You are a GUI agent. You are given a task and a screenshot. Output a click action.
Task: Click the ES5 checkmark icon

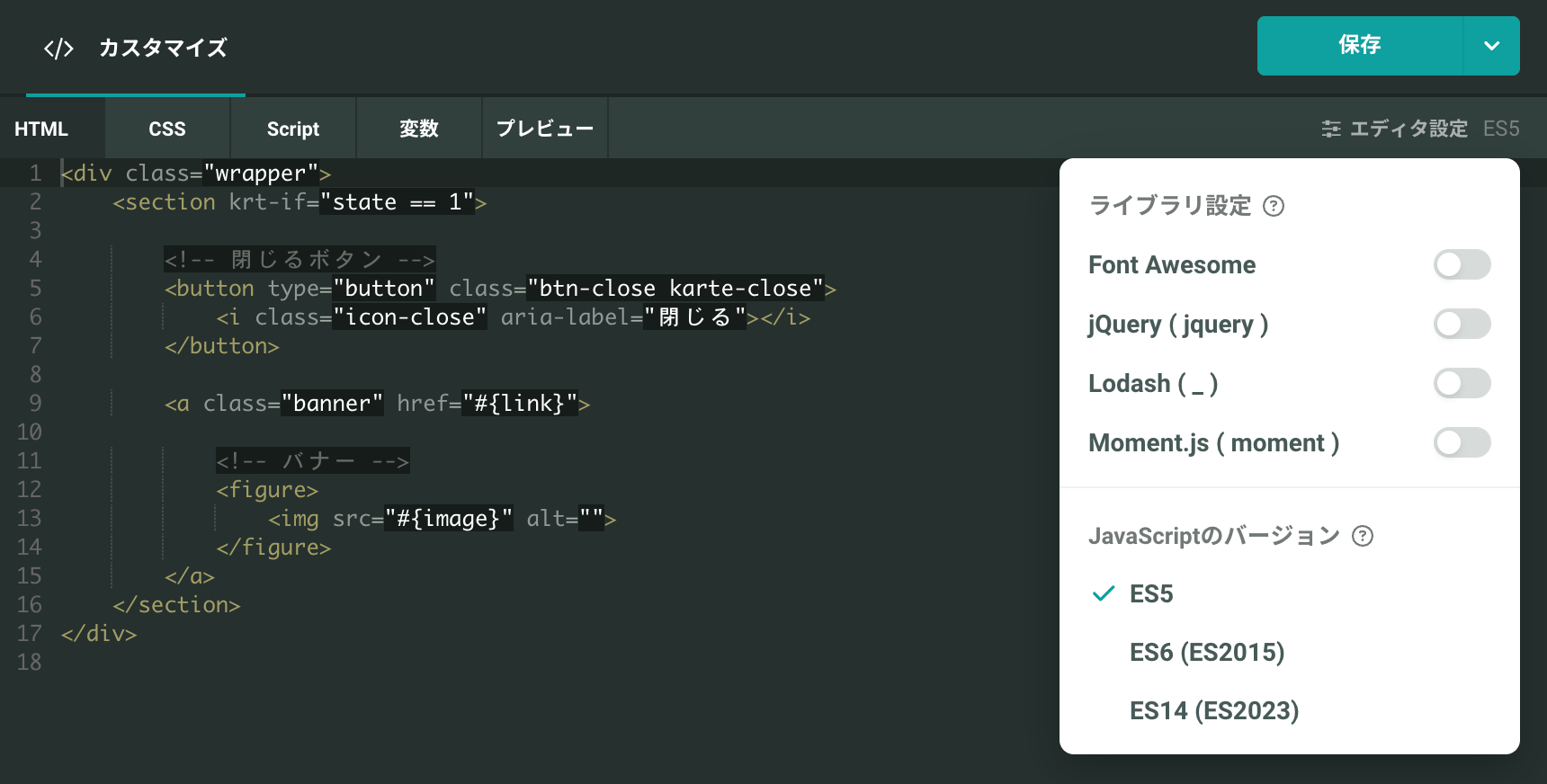pyautogui.click(x=1104, y=594)
